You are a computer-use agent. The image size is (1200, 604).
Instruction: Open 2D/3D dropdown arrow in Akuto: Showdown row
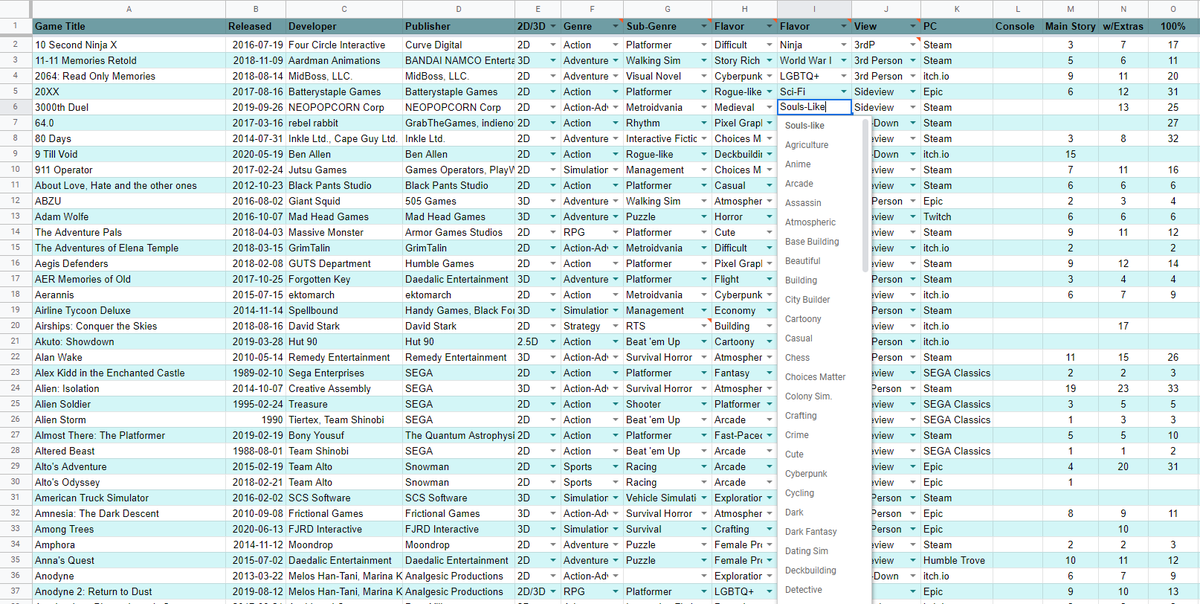(x=552, y=342)
